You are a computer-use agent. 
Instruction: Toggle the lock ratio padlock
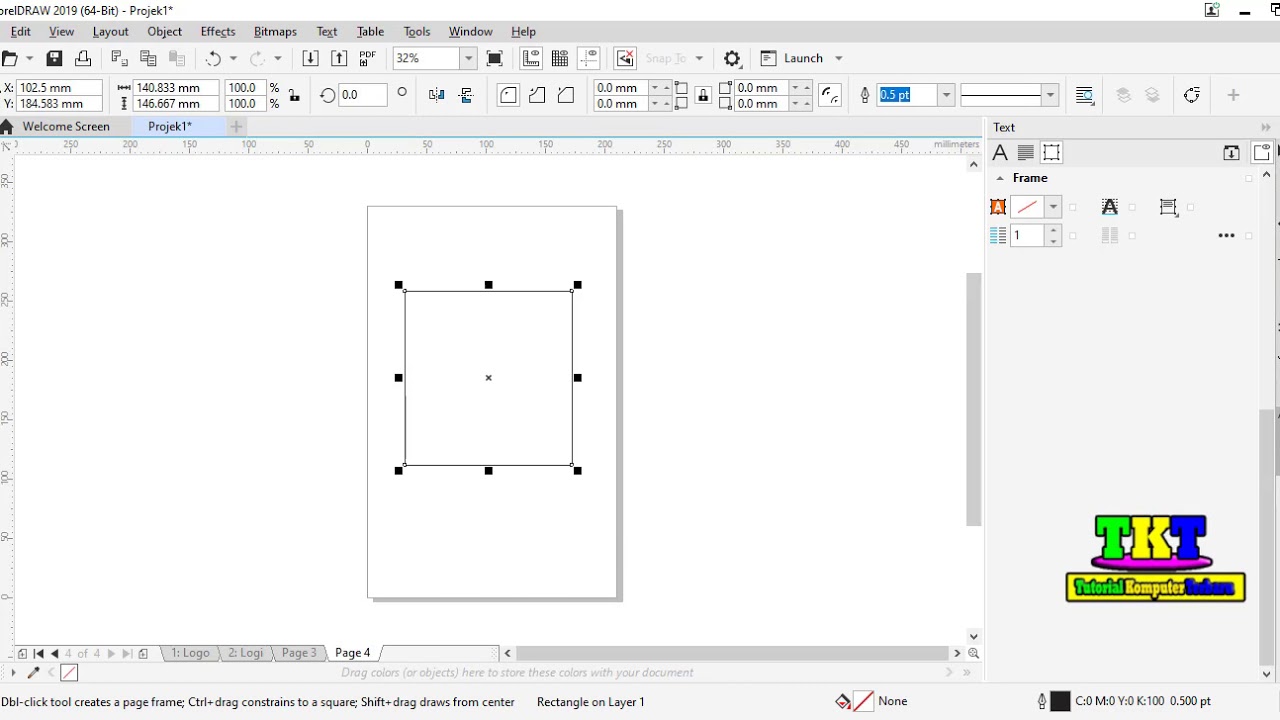click(x=294, y=96)
